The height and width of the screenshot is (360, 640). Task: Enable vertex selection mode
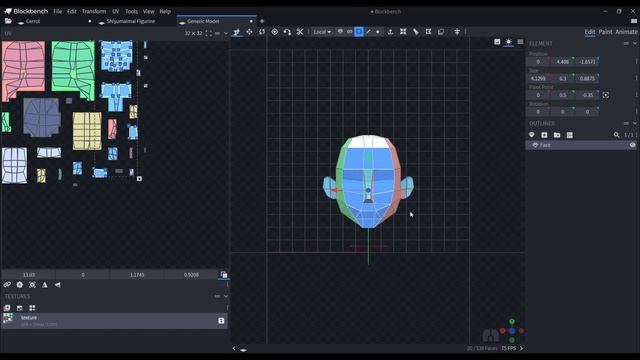coord(378,31)
